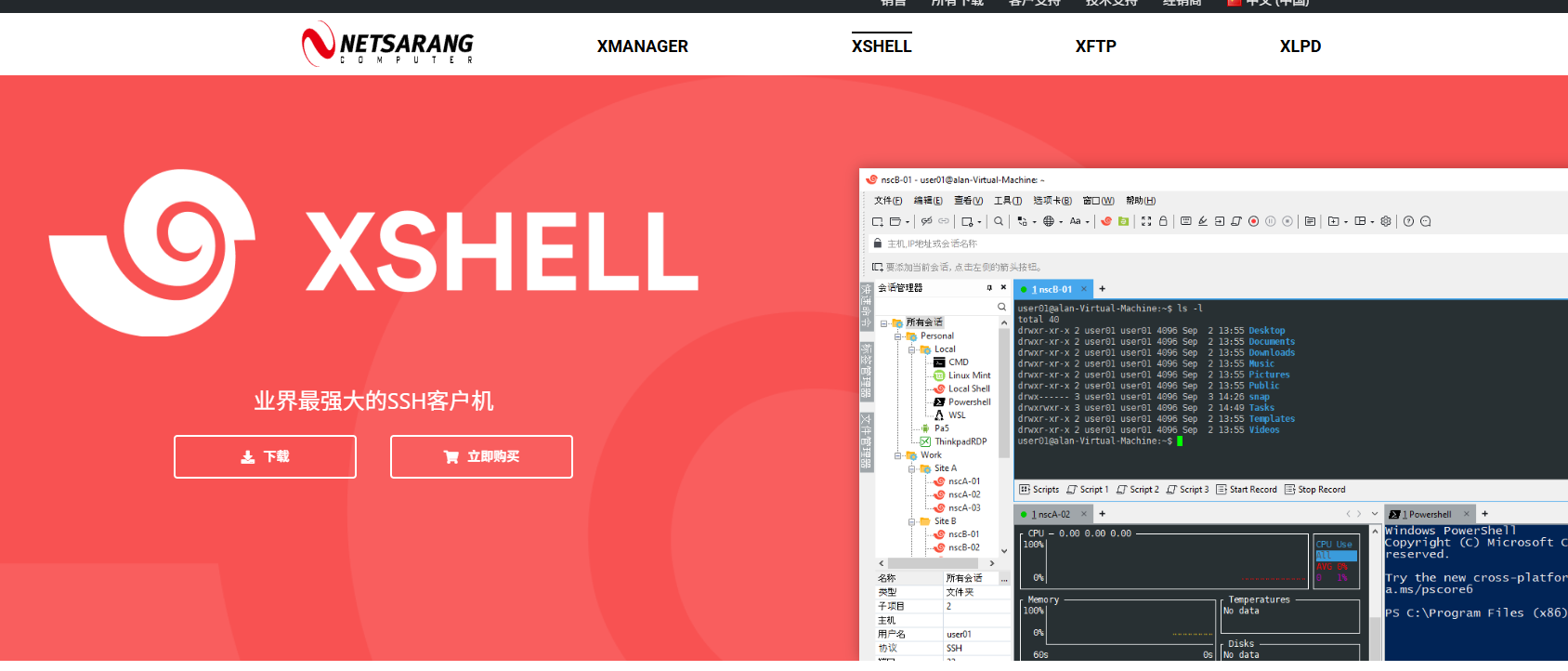Image resolution: width=1568 pixels, height=671 pixels.
Task: Open the globe encoding dropdown arrow
Action: point(1061,222)
